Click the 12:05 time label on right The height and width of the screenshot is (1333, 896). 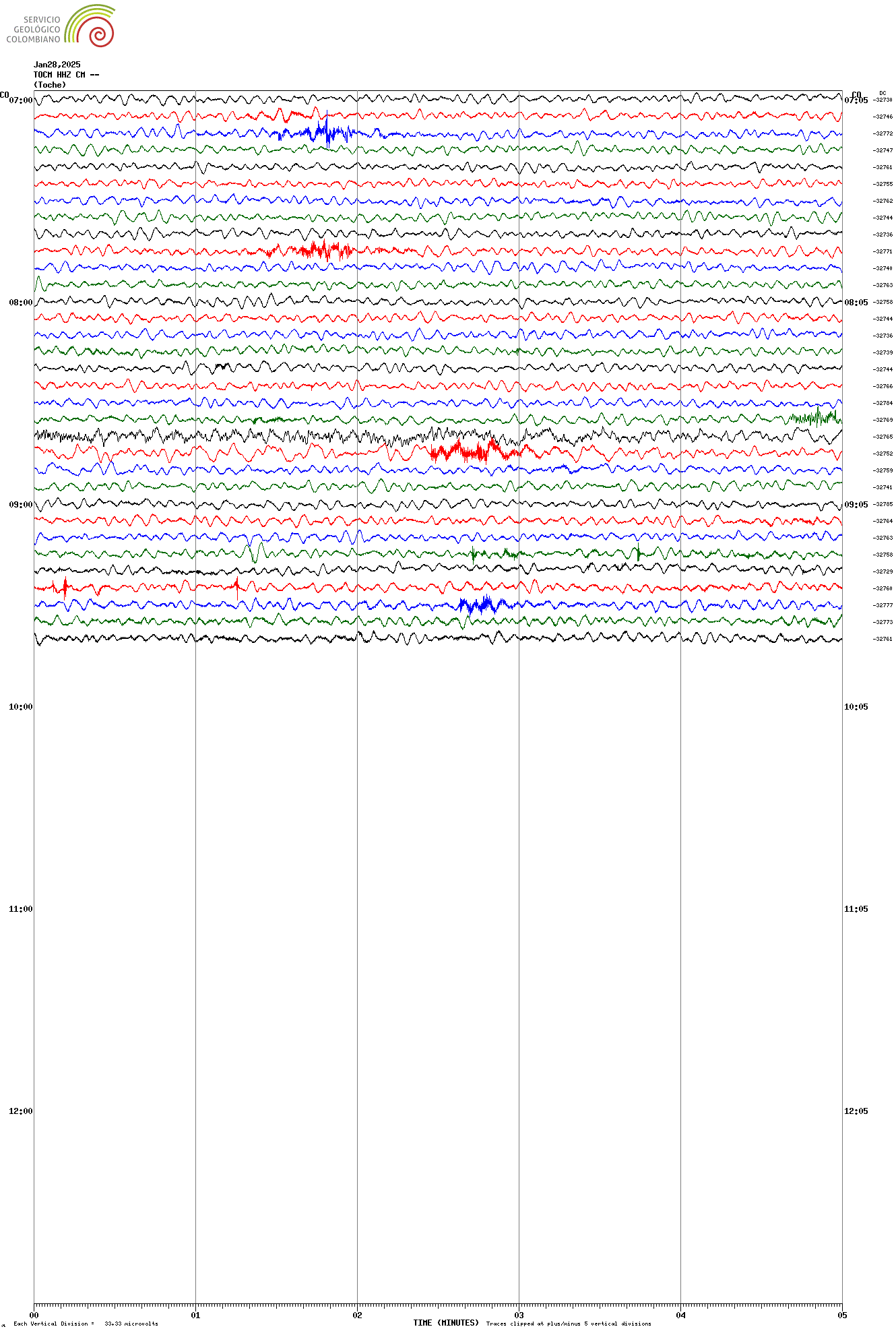tap(856, 1111)
